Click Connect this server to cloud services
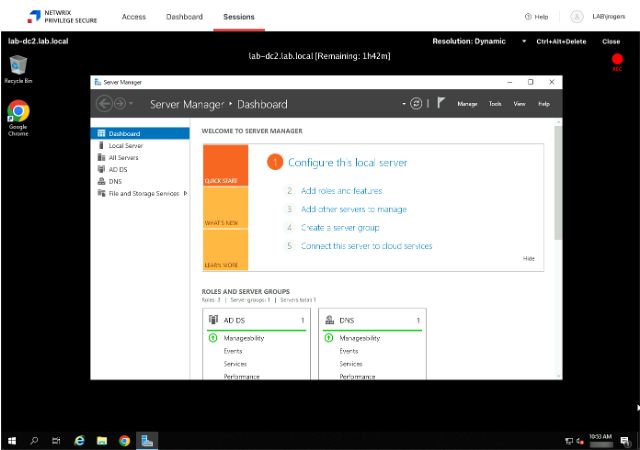The width and height of the screenshot is (640, 450). click(367, 246)
